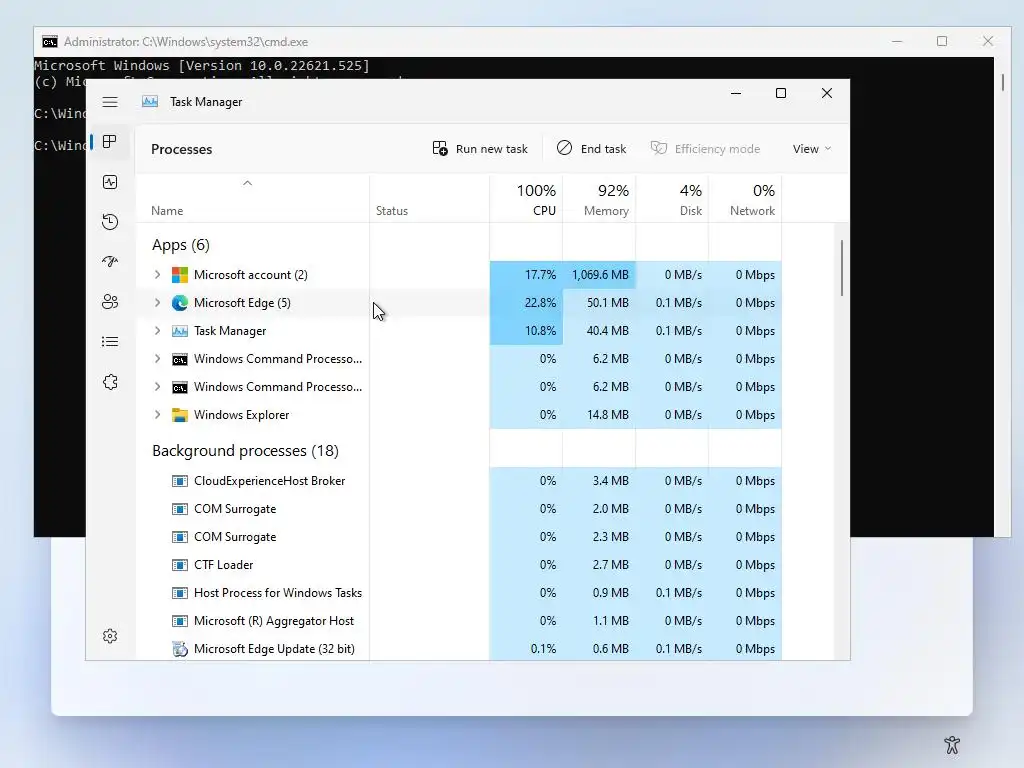Sort processes by Network column header

click(x=746, y=200)
